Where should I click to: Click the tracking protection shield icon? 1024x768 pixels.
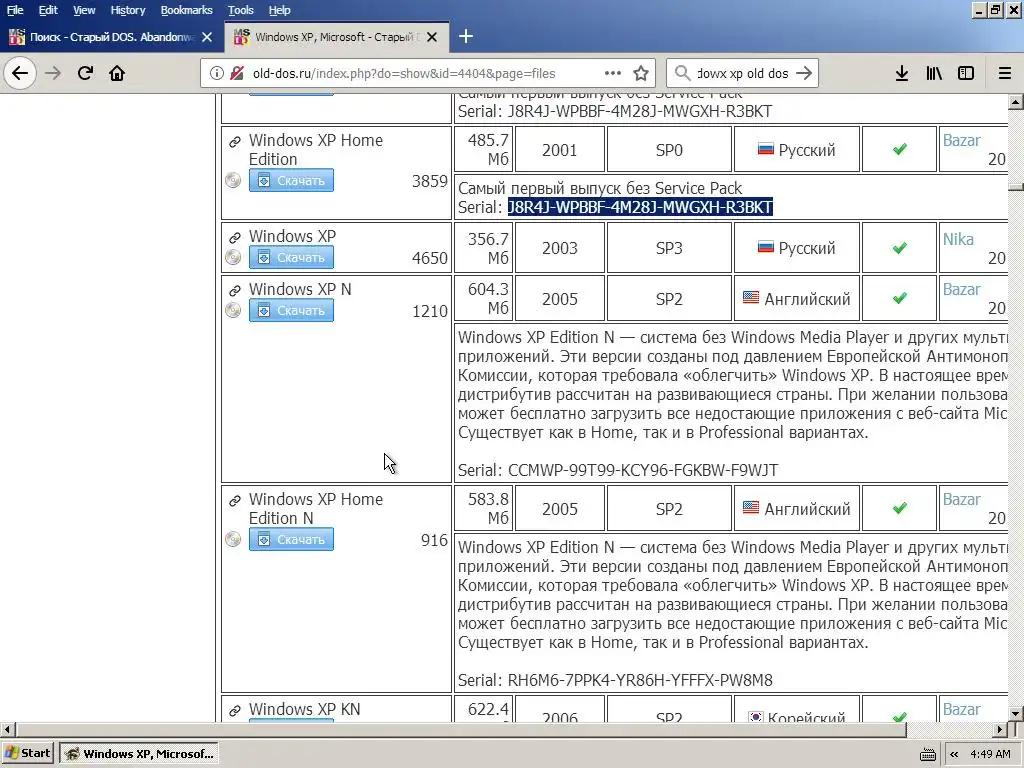tap(237, 73)
